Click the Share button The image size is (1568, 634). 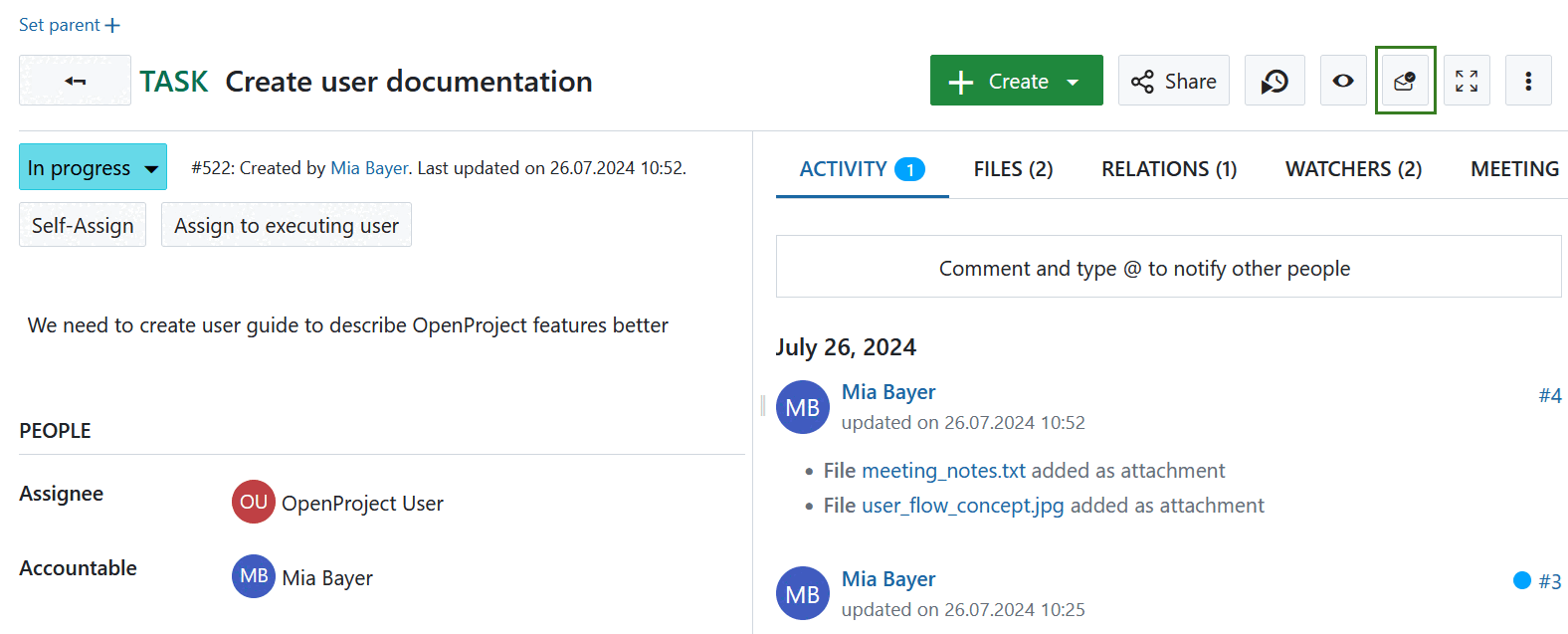[x=1174, y=81]
